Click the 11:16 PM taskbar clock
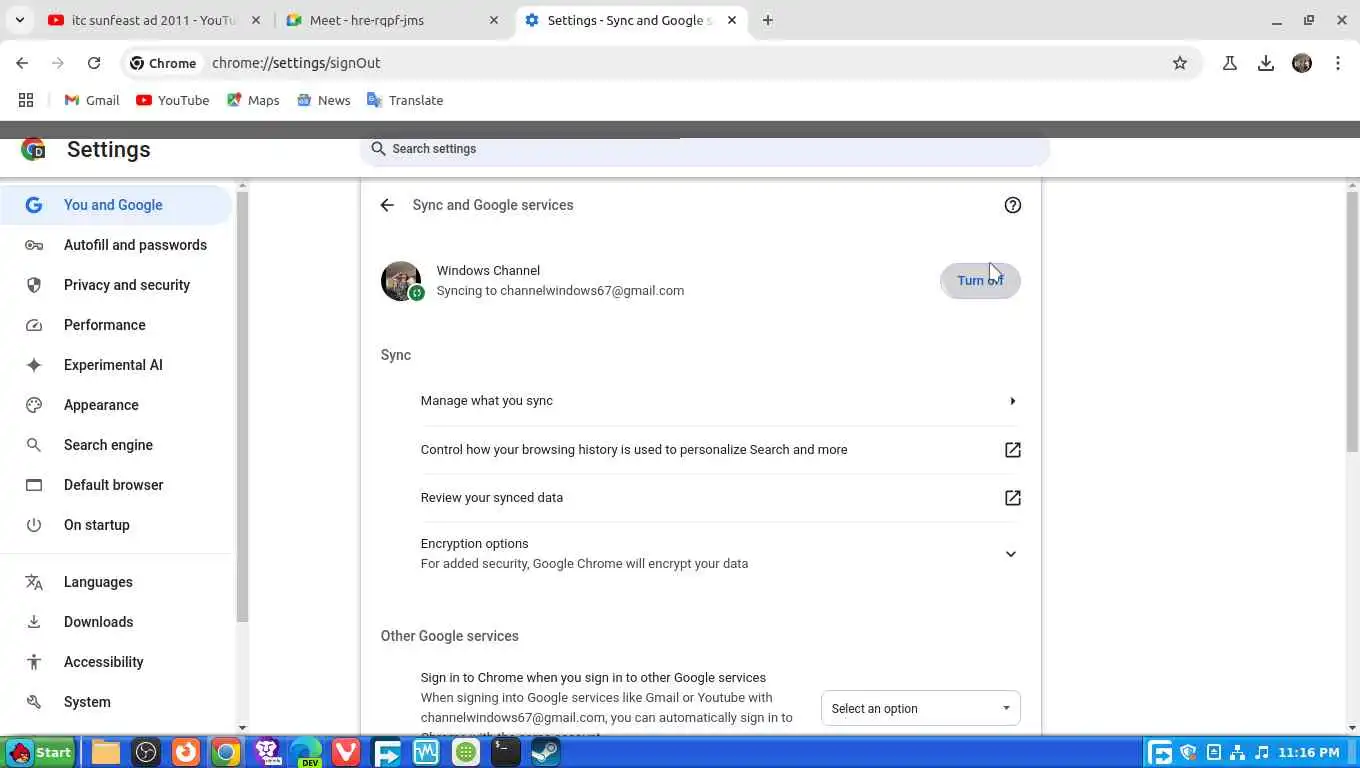 [1308, 752]
